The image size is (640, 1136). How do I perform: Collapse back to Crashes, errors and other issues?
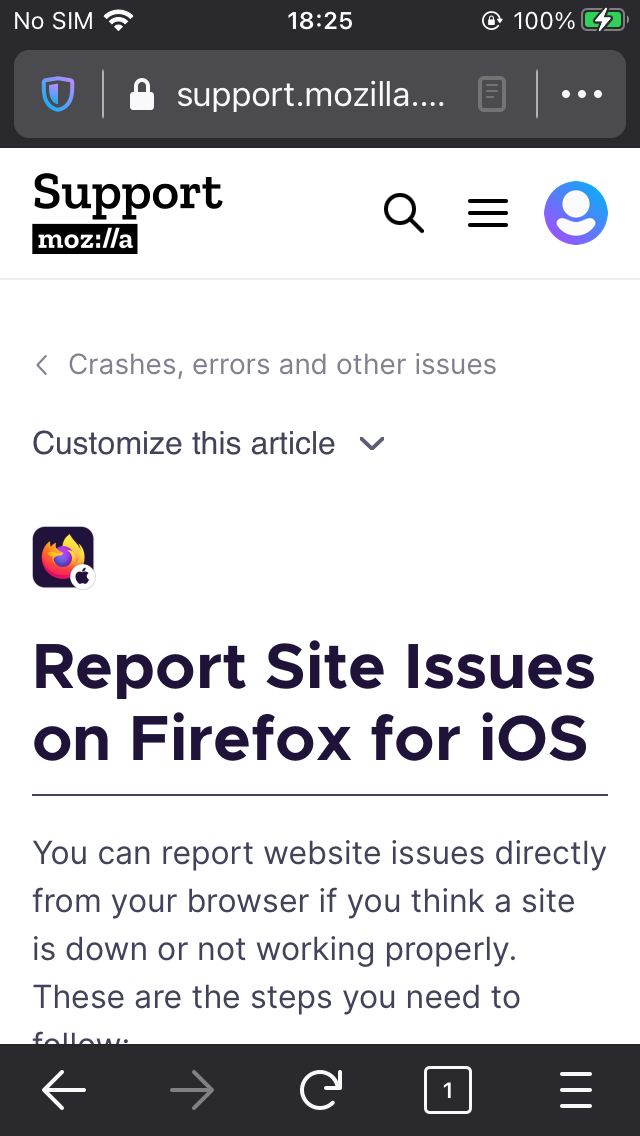coord(280,364)
